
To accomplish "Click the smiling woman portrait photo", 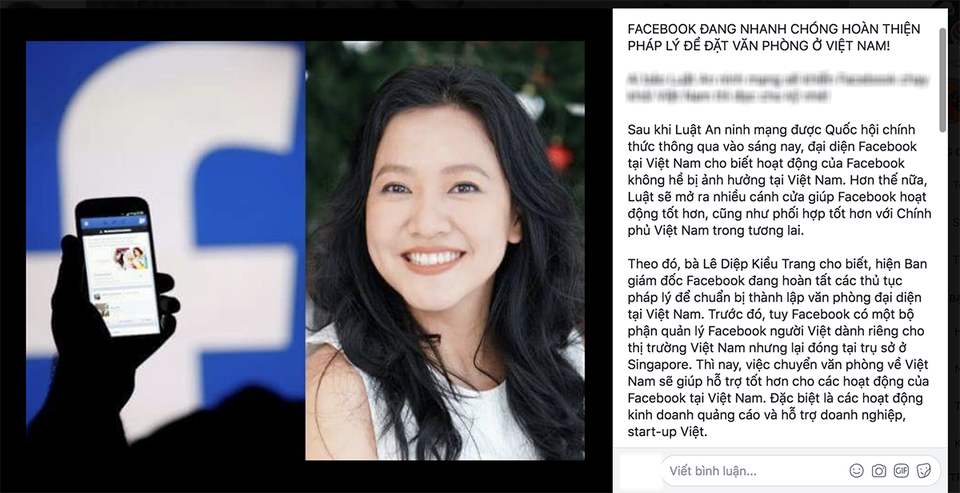I will click(x=445, y=250).
